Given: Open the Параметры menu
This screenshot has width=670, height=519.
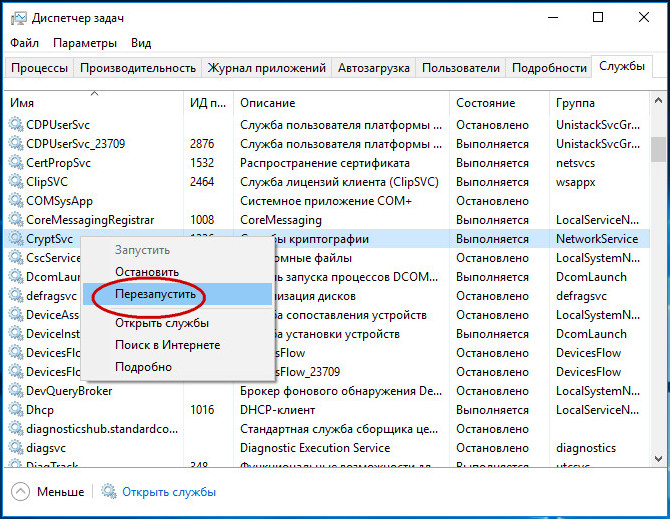Looking at the screenshot, I should pos(85,43).
